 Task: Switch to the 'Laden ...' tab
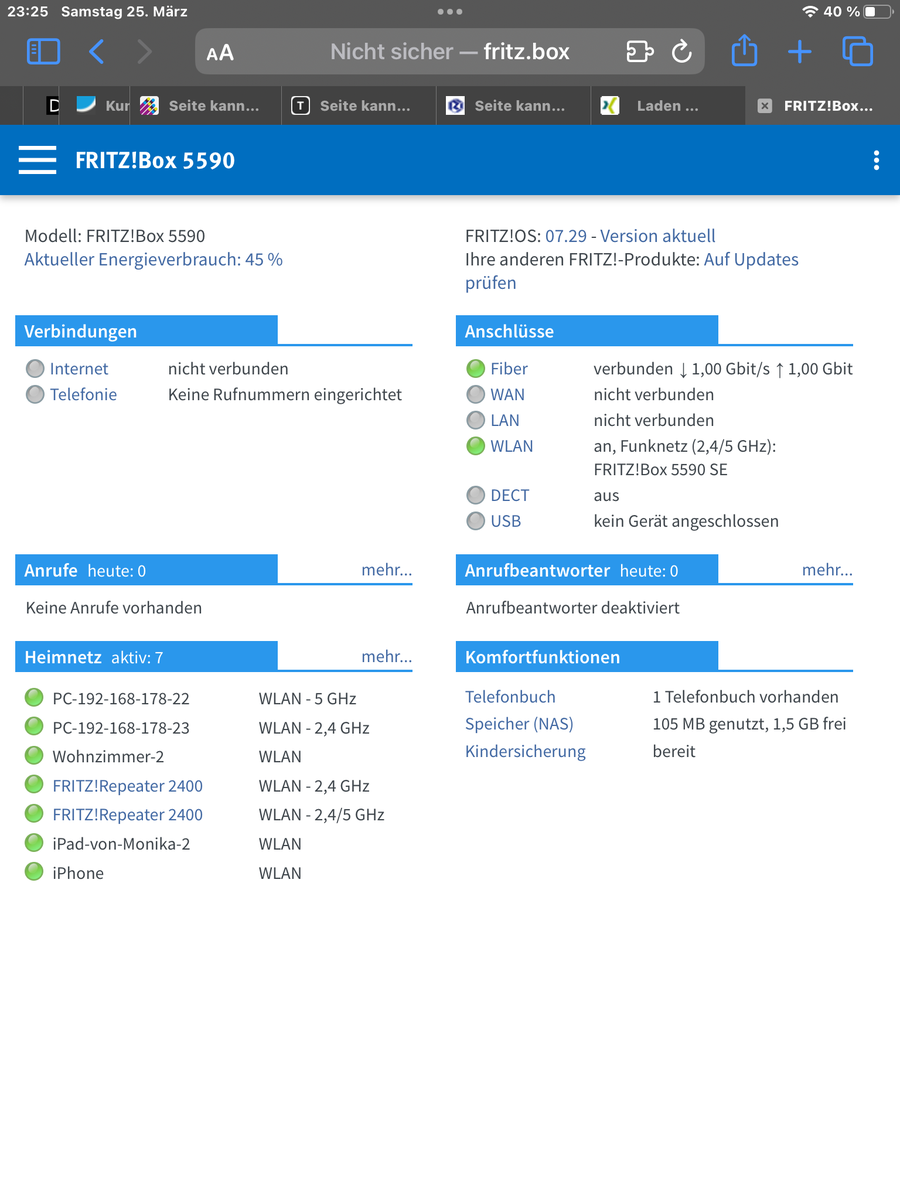(x=668, y=106)
